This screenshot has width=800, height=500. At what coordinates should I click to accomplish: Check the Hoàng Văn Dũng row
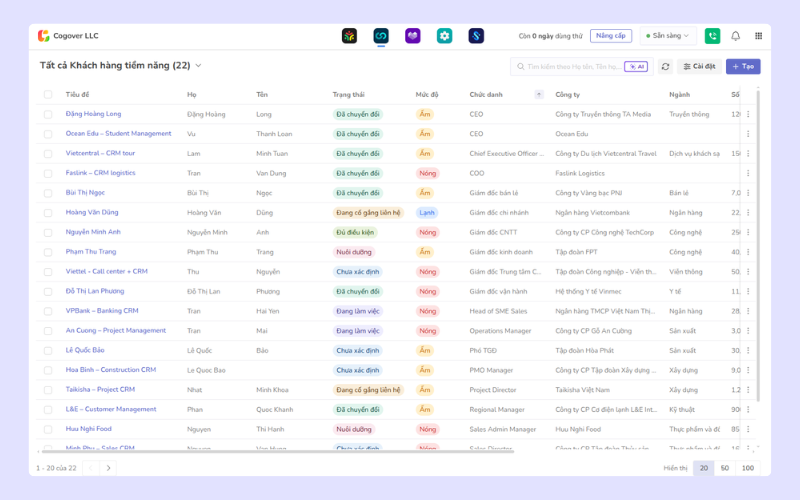(48, 212)
